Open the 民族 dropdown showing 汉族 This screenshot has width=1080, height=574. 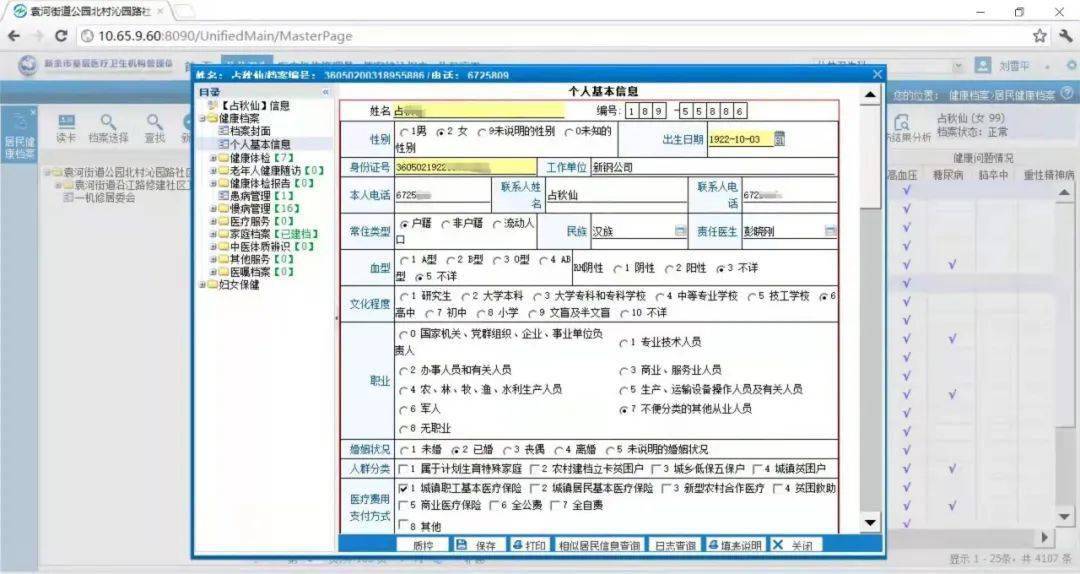[x=680, y=231]
